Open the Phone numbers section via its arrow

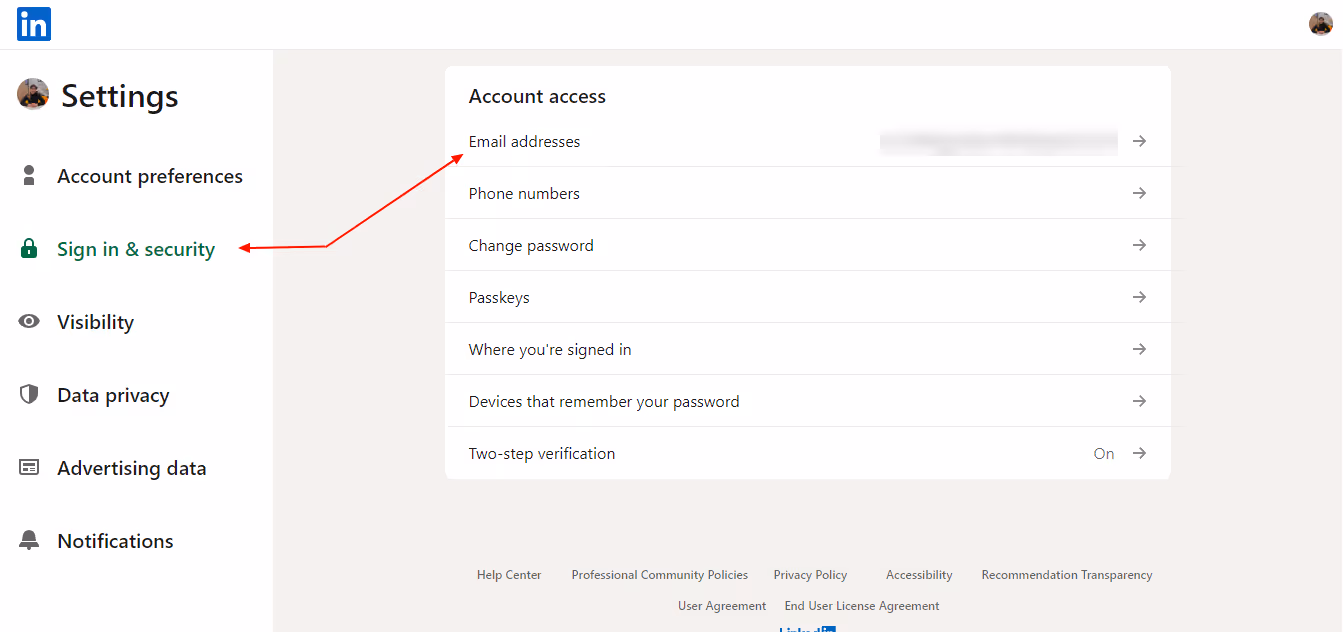1139,193
